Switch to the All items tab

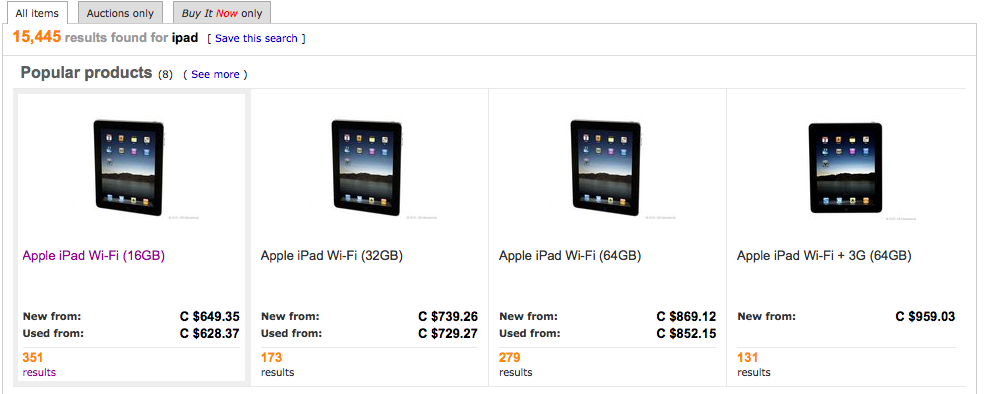pyautogui.click(x=36, y=13)
